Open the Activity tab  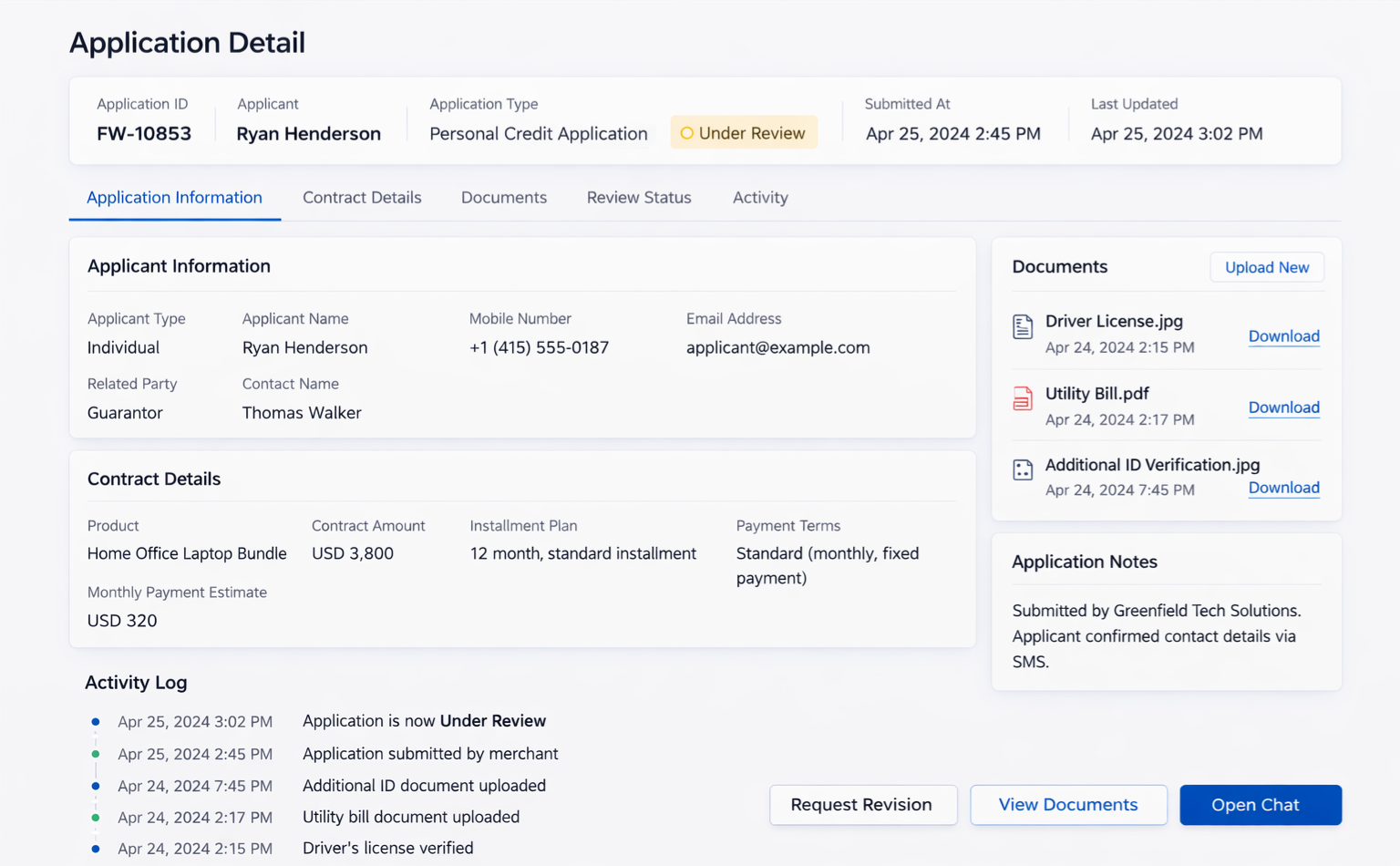(x=759, y=197)
